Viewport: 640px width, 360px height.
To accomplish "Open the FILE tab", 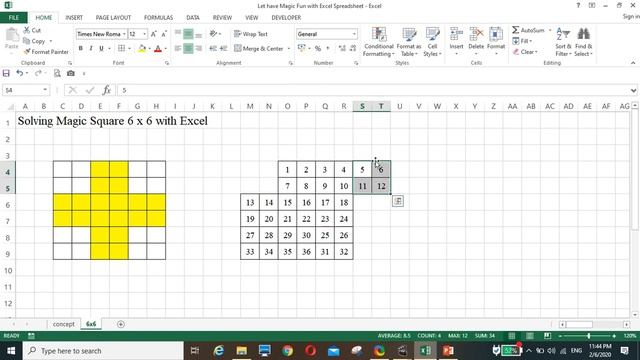I will tap(13, 18).
